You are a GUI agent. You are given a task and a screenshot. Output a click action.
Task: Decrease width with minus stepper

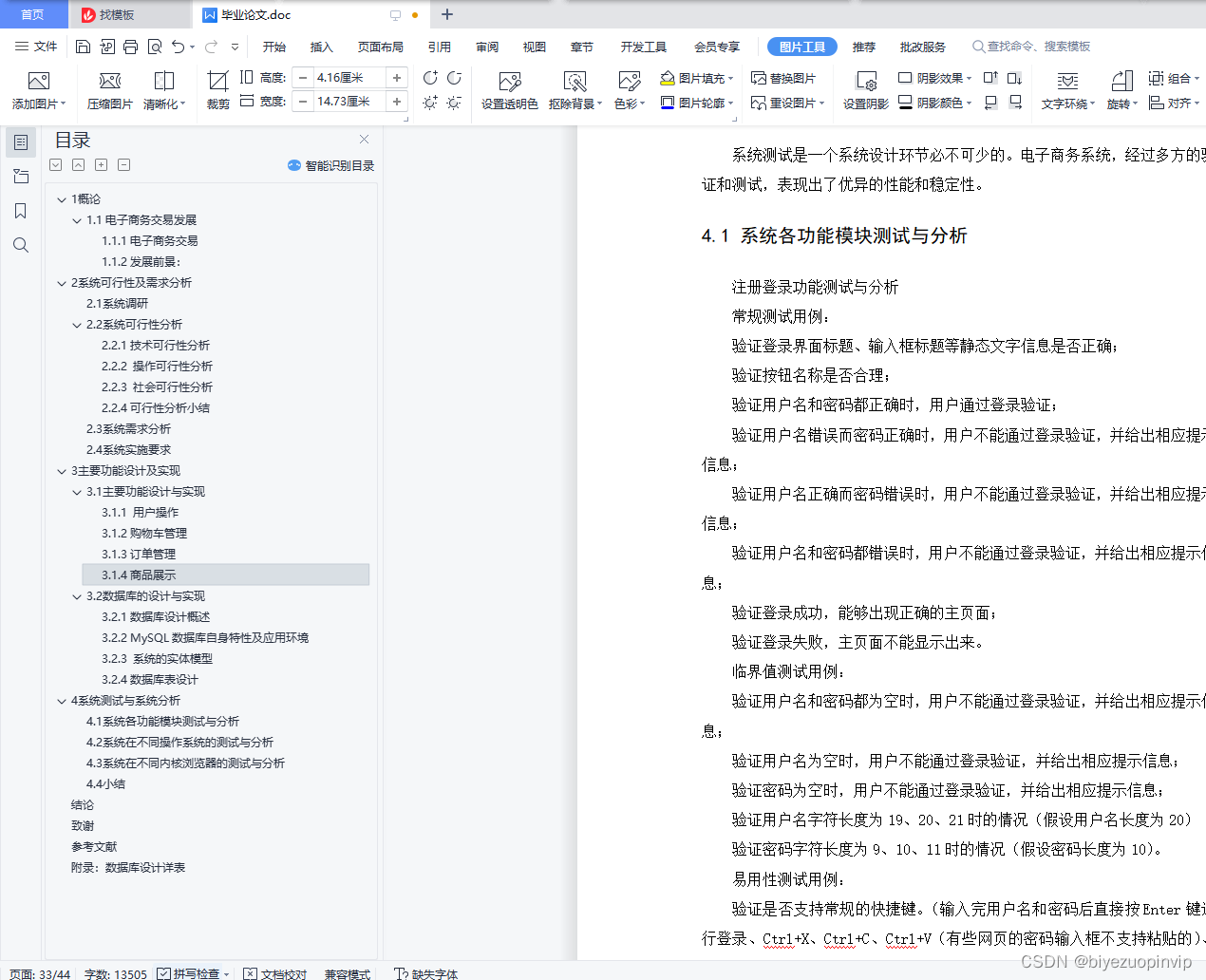point(303,102)
